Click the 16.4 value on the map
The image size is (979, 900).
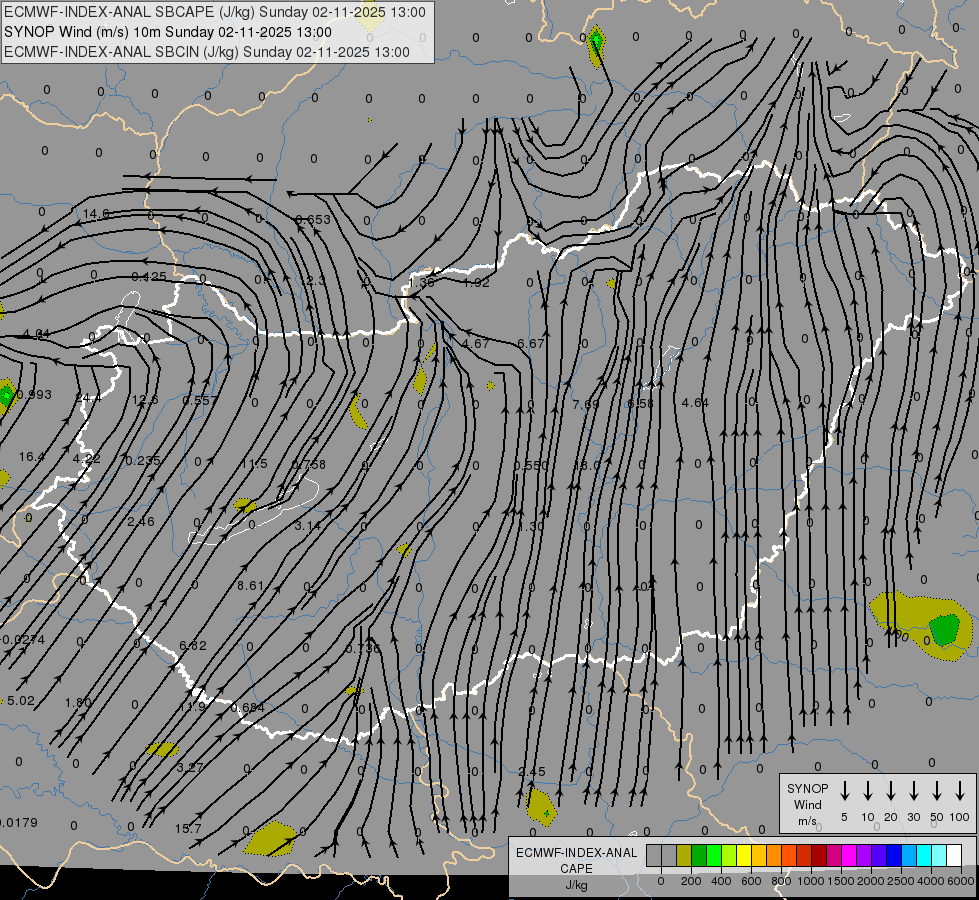[32, 457]
